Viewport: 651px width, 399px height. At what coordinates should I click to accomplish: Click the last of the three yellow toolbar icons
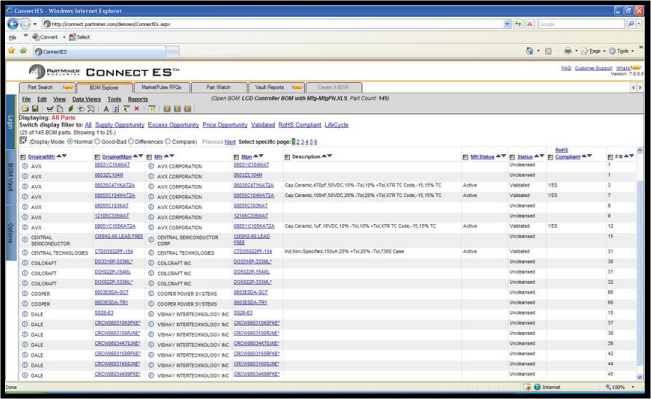187,109
